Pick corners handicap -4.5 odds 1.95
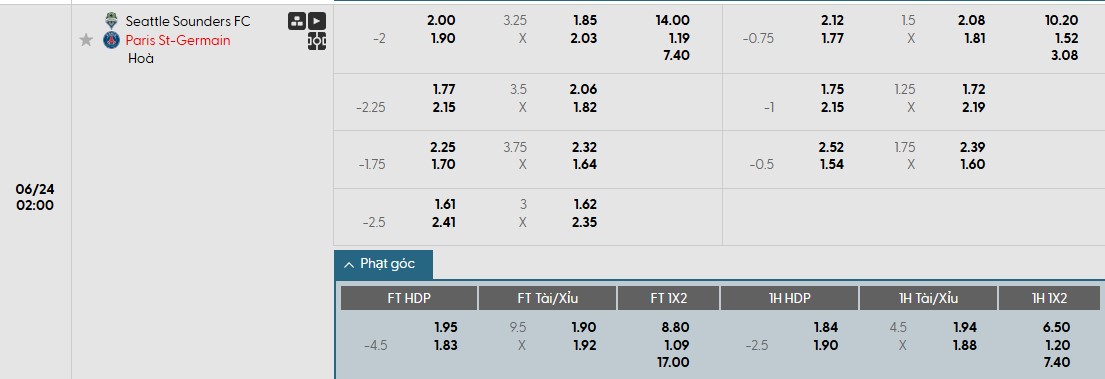Image resolution: width=1105 pixels, height=379 pixels. click(x=445, y=328)
